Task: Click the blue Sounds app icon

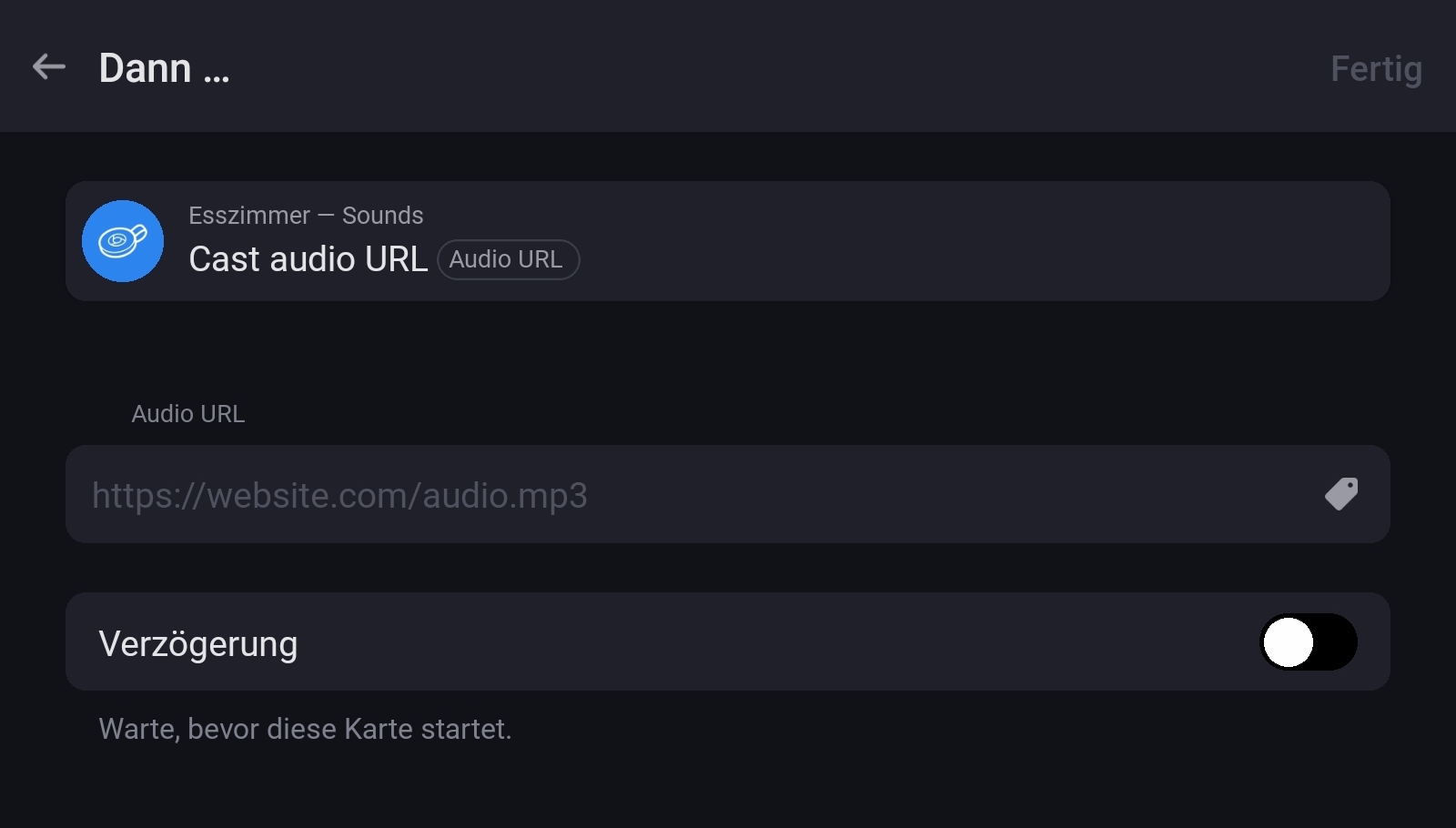Action: pyautogui.click(x=123, y=241)
